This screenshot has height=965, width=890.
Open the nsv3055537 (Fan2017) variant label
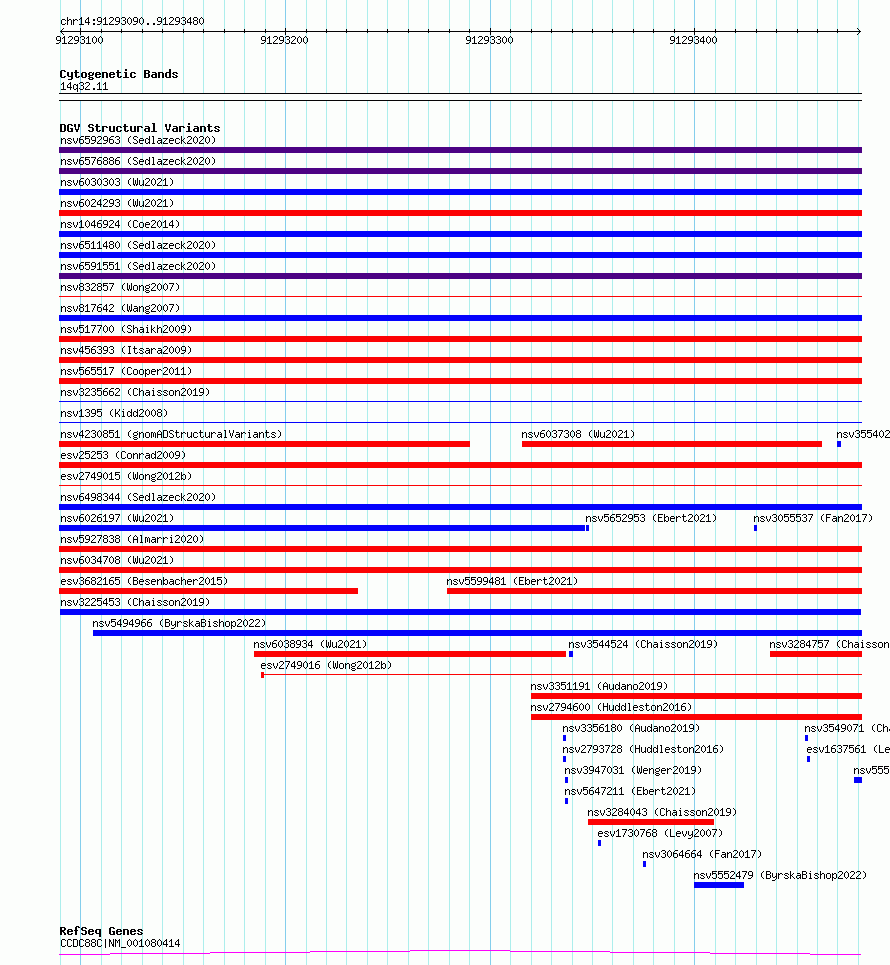(x=813, y=518)
